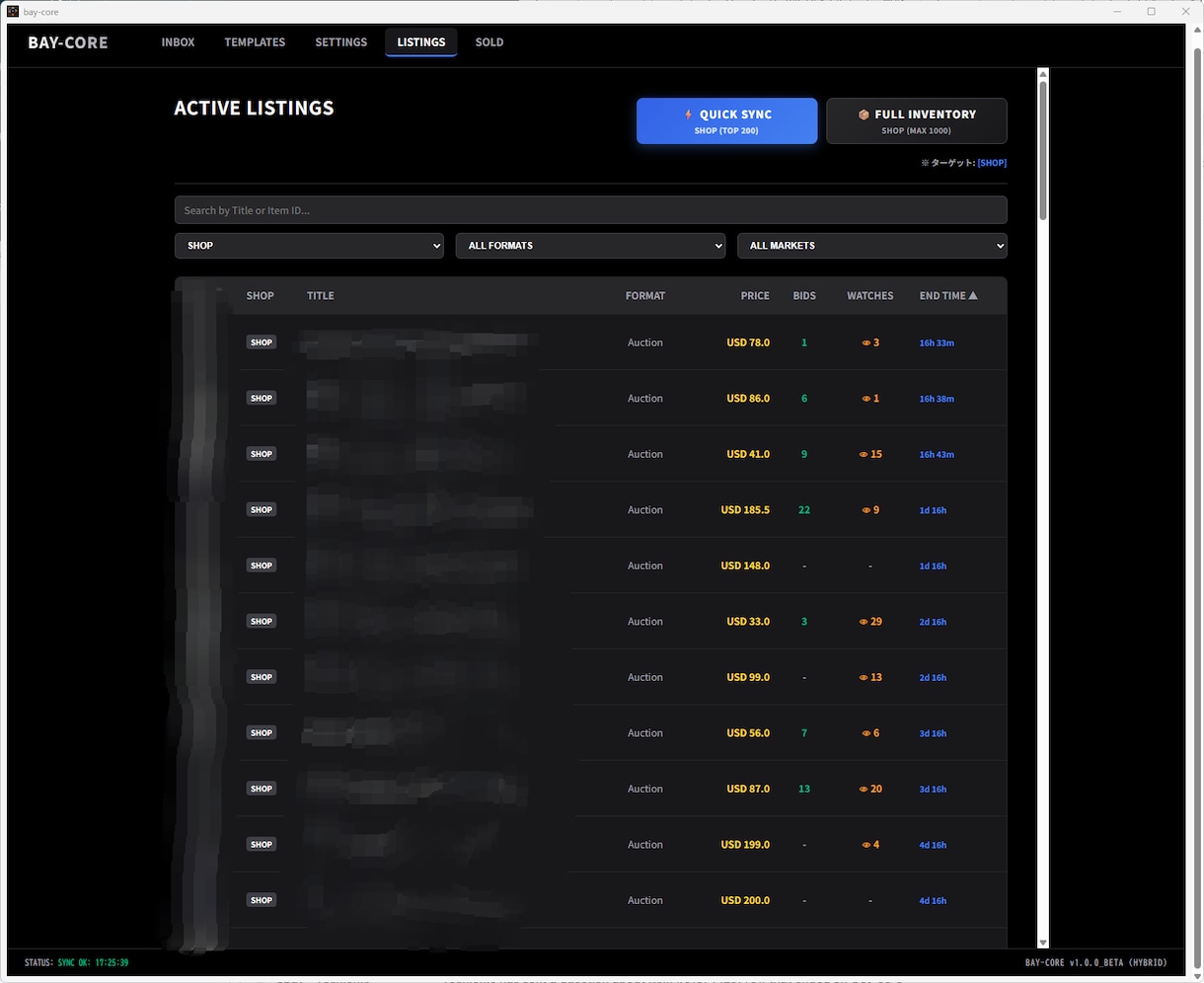This screenshot has height=983, width=1204.
Task: Click the 22 bids count
Action: (804, 510)
